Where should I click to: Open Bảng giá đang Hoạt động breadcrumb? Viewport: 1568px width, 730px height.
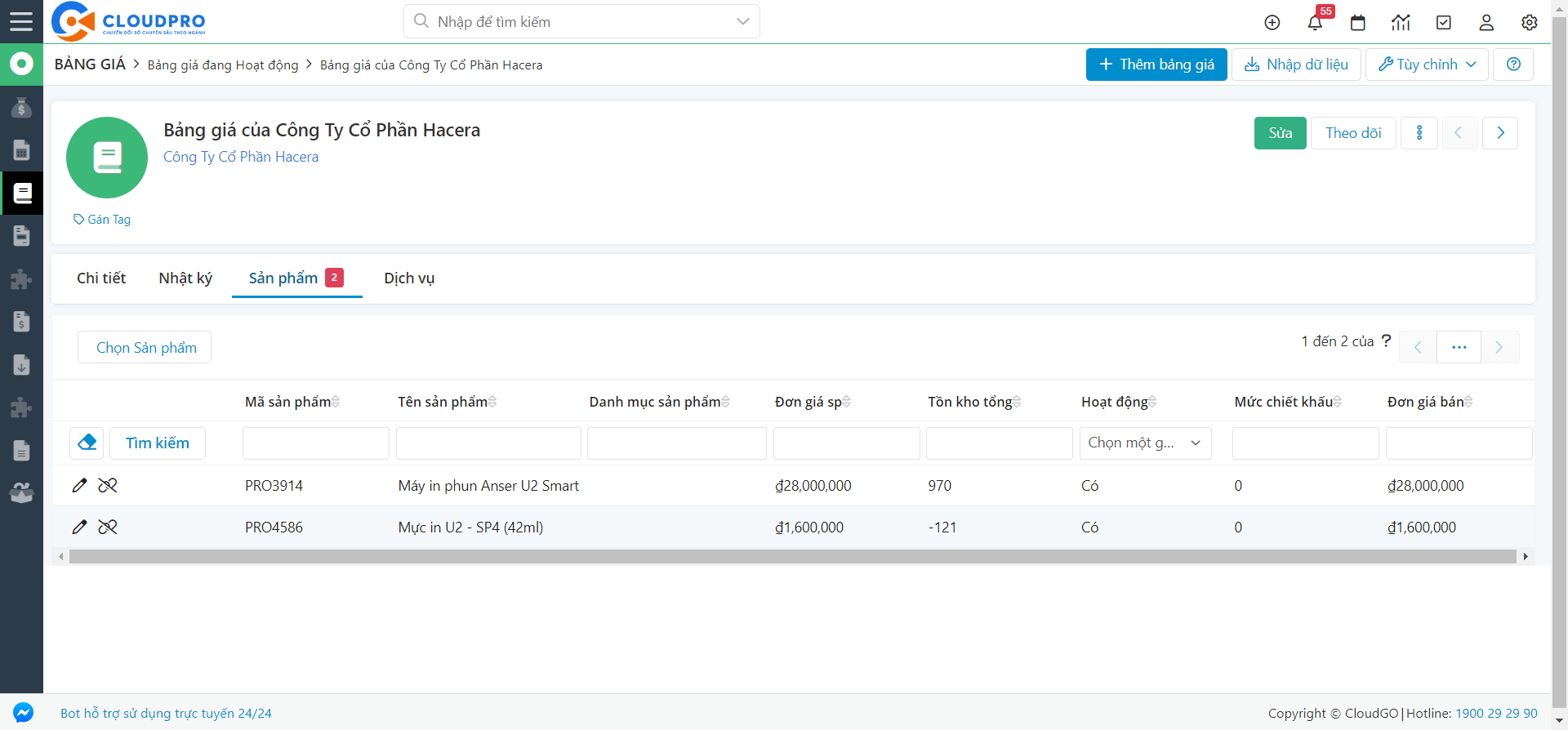click(223, 65)
